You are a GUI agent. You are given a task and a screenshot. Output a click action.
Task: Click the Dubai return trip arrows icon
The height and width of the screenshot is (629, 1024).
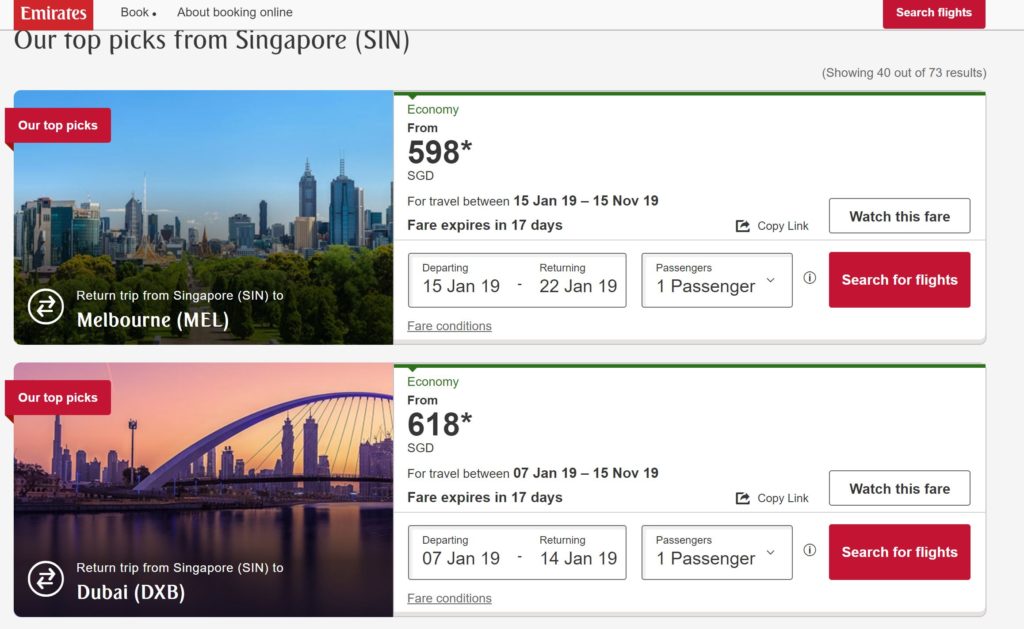point(45,578)
